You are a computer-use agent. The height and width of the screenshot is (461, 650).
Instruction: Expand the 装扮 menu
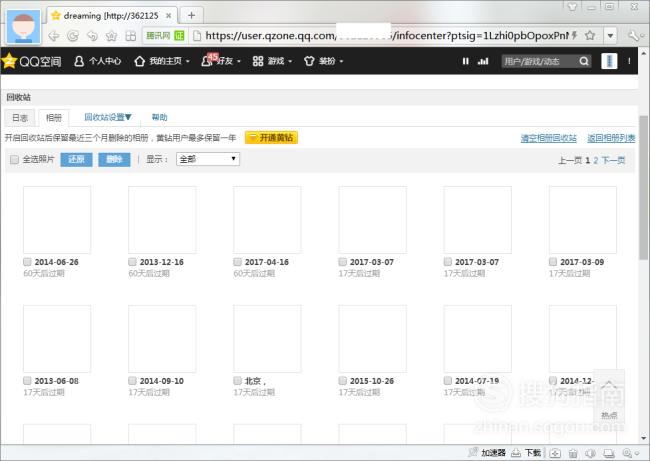tap(324, 61)
